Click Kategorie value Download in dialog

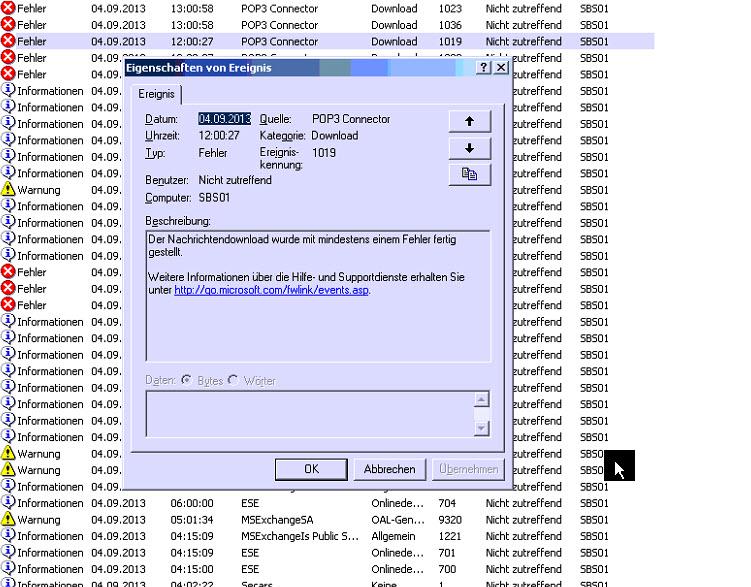335,135
